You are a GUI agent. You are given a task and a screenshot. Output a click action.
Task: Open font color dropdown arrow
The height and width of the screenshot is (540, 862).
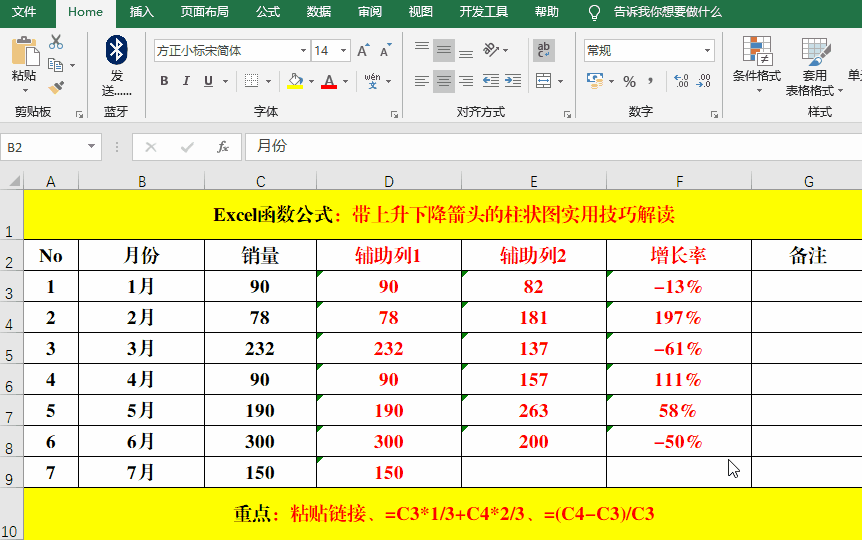click(345, 81)
